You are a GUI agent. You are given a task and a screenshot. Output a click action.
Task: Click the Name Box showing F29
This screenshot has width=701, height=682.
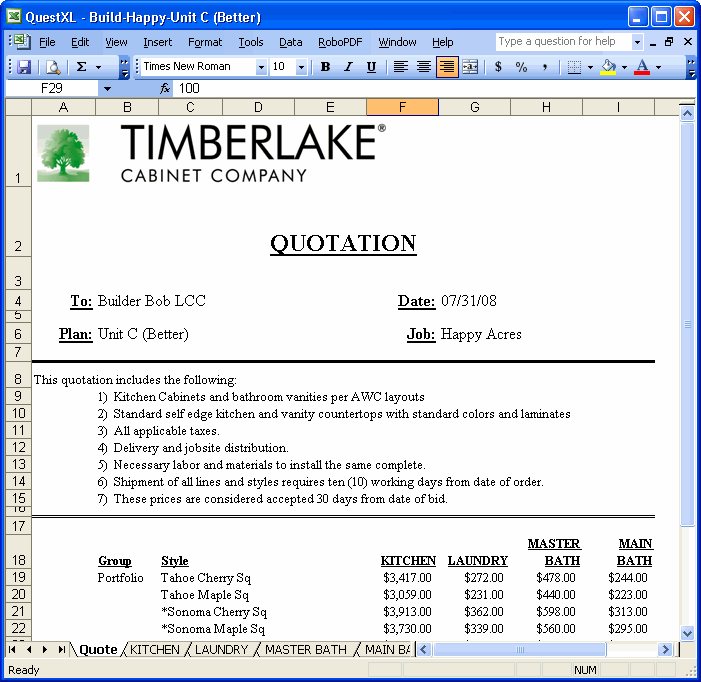[52, 88]
